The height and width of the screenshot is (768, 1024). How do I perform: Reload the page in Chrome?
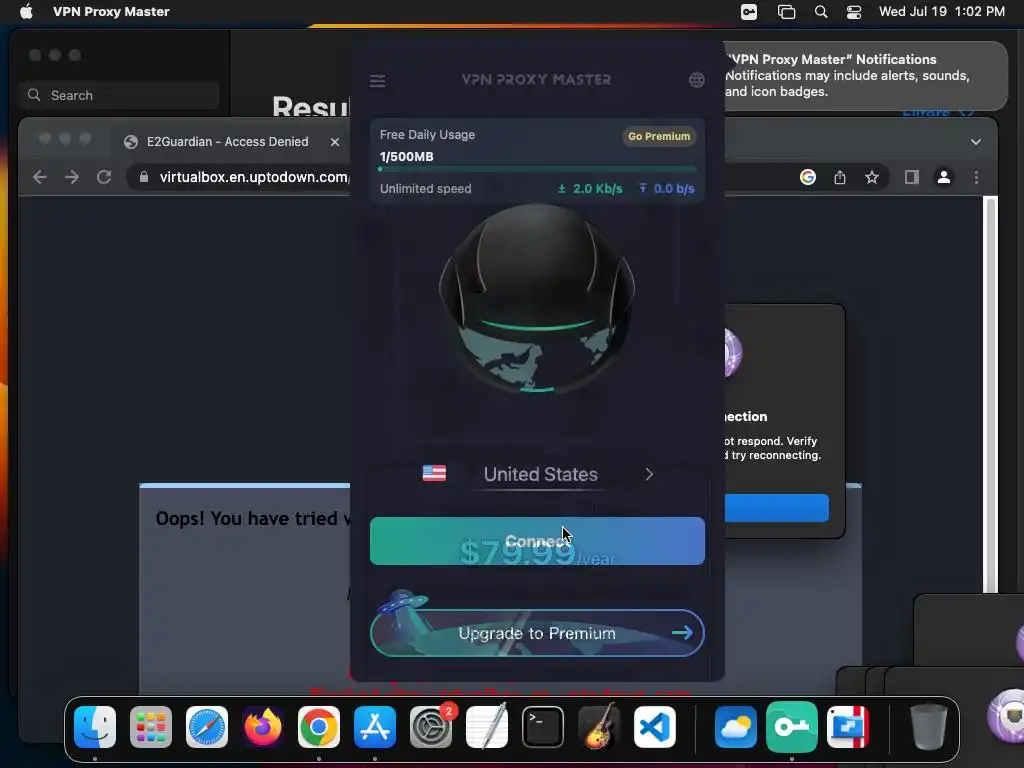tap(104, 177)
